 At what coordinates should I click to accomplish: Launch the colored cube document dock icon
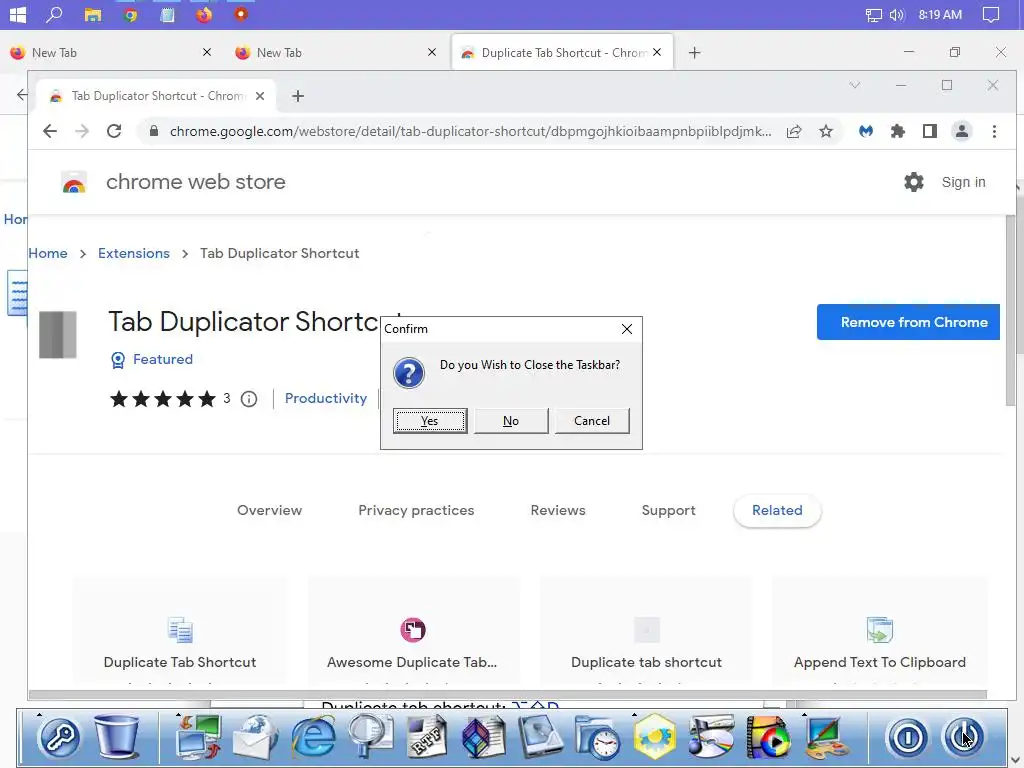click(x=483, y=737)
